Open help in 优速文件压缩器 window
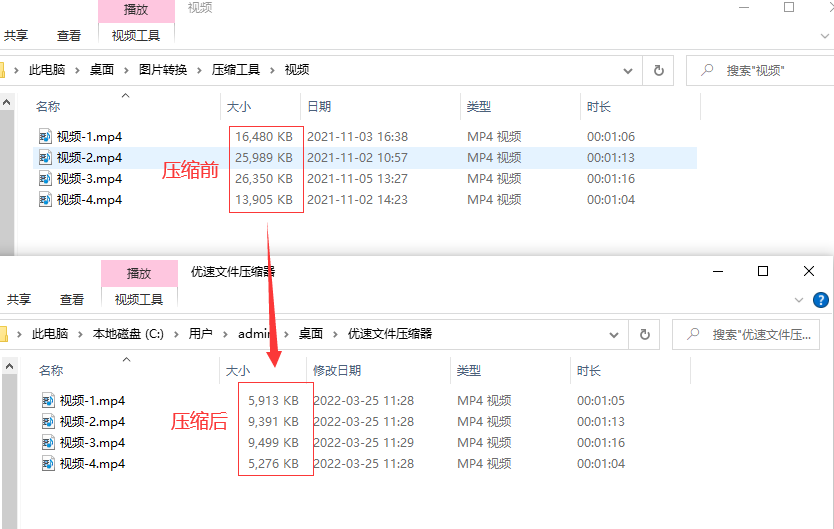 (x=821, y=300)
